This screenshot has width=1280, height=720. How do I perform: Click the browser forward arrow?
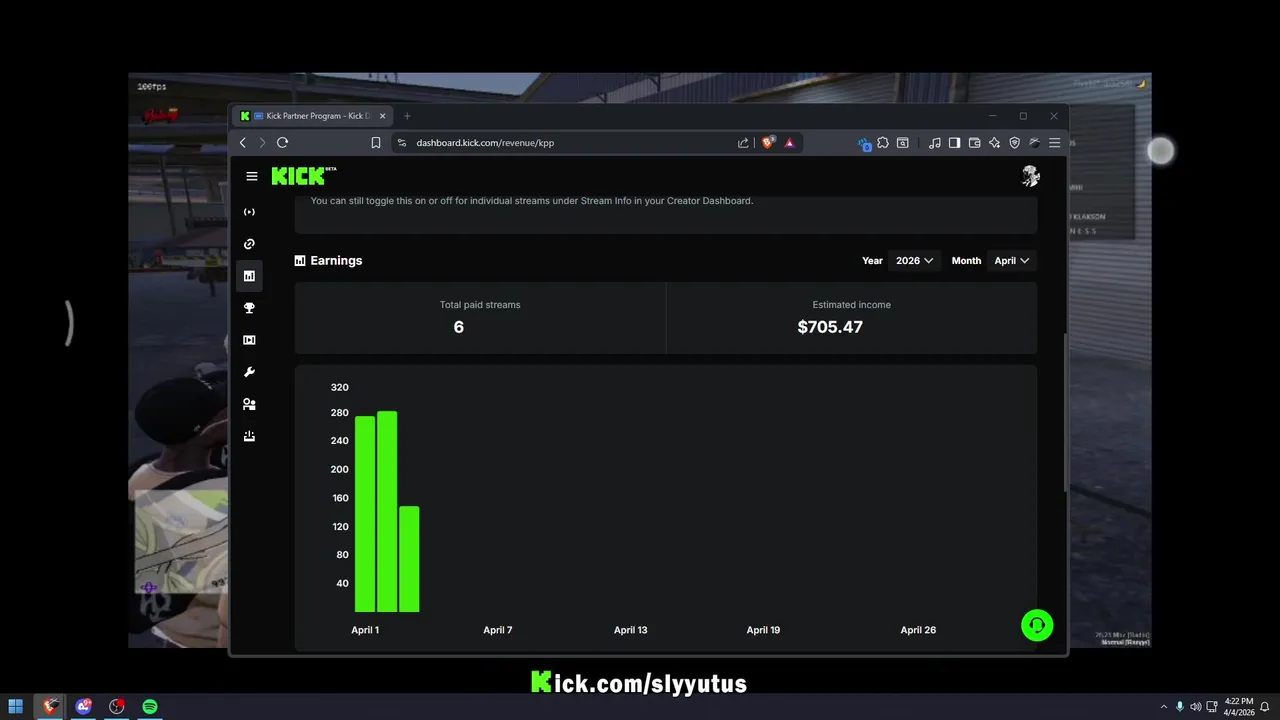(x=262, y=143)
